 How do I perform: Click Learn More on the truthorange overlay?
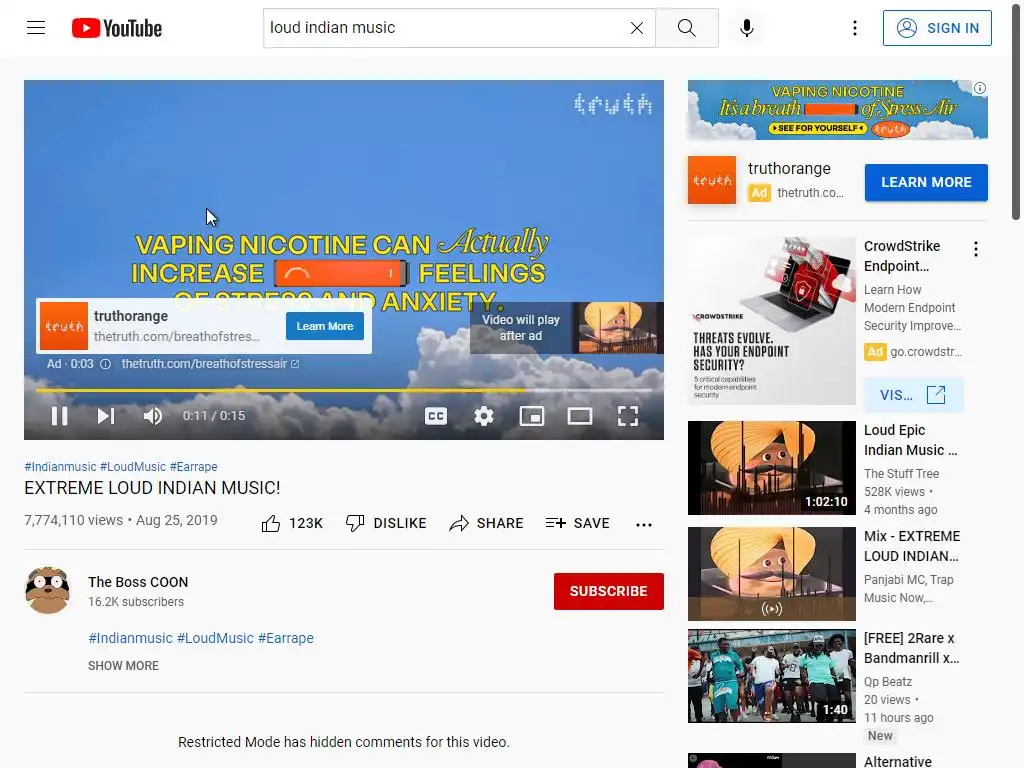[x=325, y=326]
